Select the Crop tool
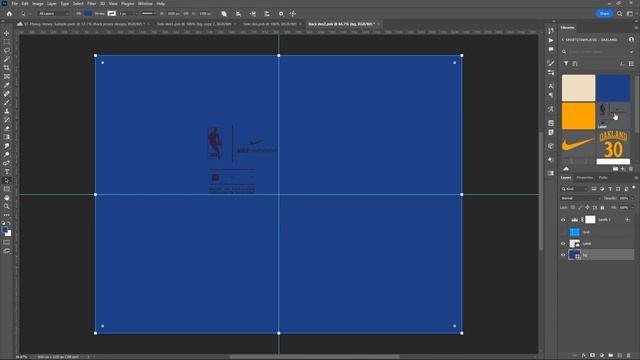The height and width of the screenshot is (360, 640). pyautogui.click(x=7, y=68)
